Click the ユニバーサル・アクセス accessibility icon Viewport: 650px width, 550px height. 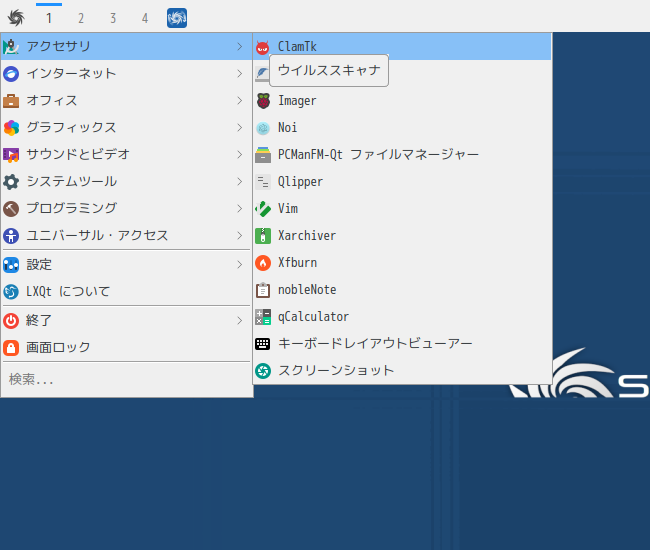11,236
